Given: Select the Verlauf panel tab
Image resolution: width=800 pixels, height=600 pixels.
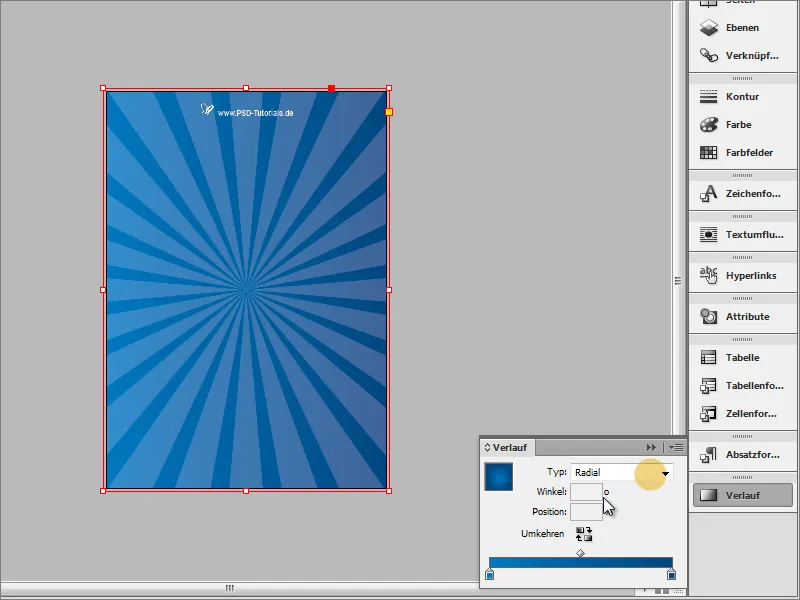Looking at the screenshot, I should click(508, 448).
